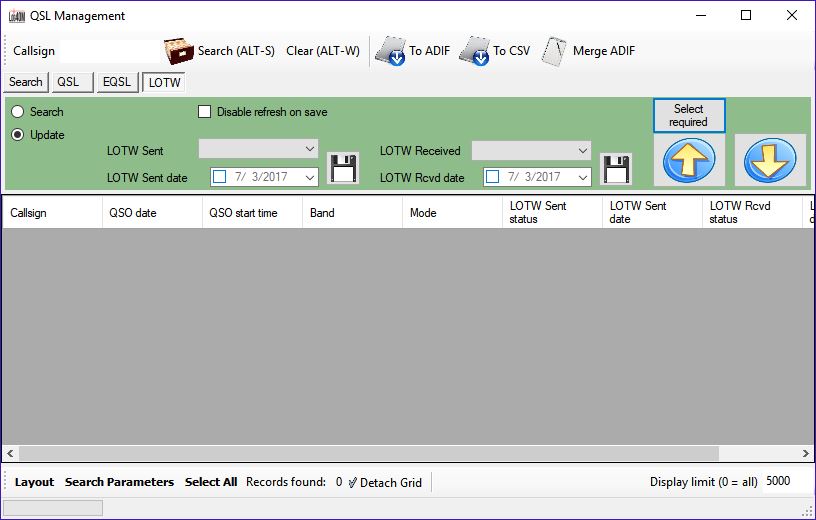Open the Layout menu
The height and width of the screenshot is (520, 816).
pos(34,482)
